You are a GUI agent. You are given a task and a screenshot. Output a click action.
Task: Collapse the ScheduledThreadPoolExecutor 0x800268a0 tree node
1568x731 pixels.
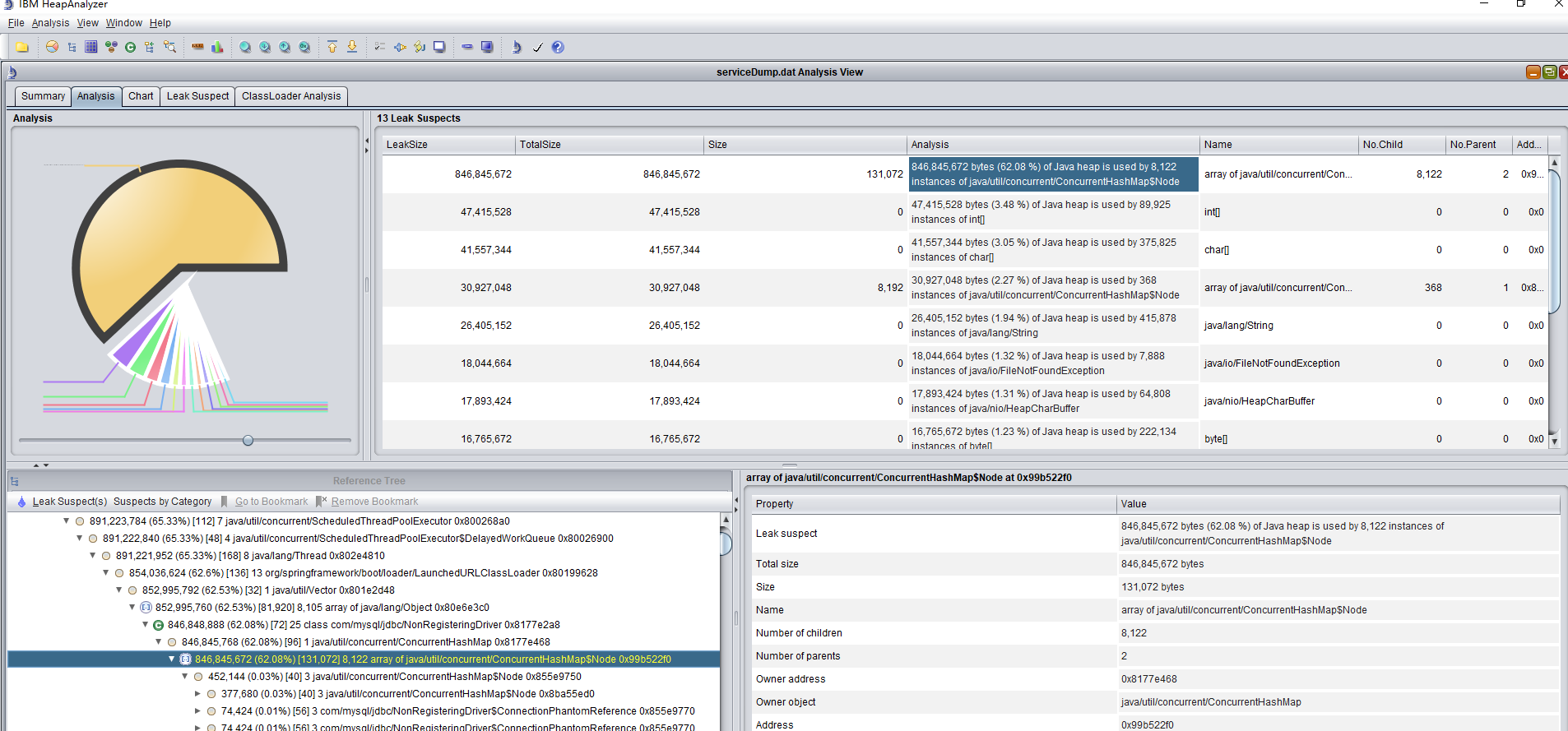pyautogui.click(x=67, y=520)
